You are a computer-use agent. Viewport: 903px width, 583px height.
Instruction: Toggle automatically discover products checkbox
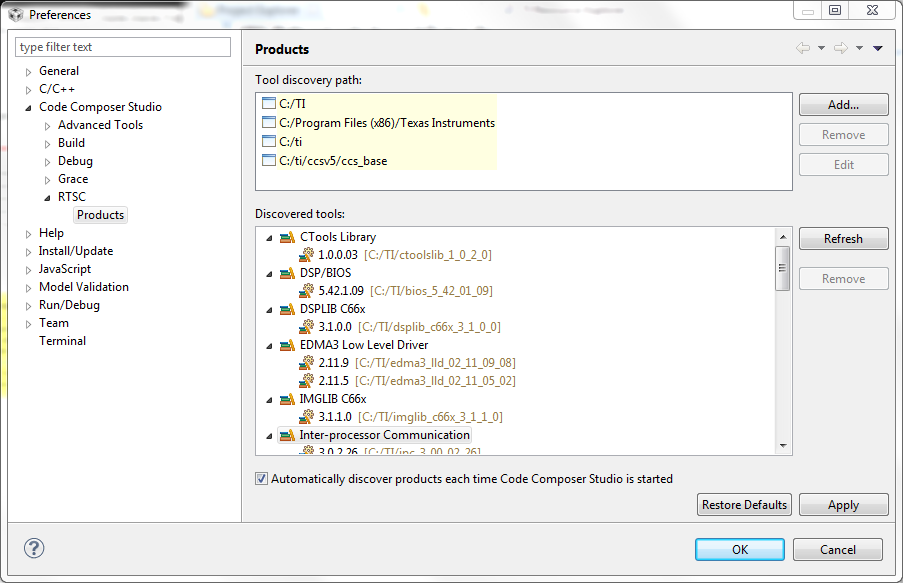(x=262, y=479)
